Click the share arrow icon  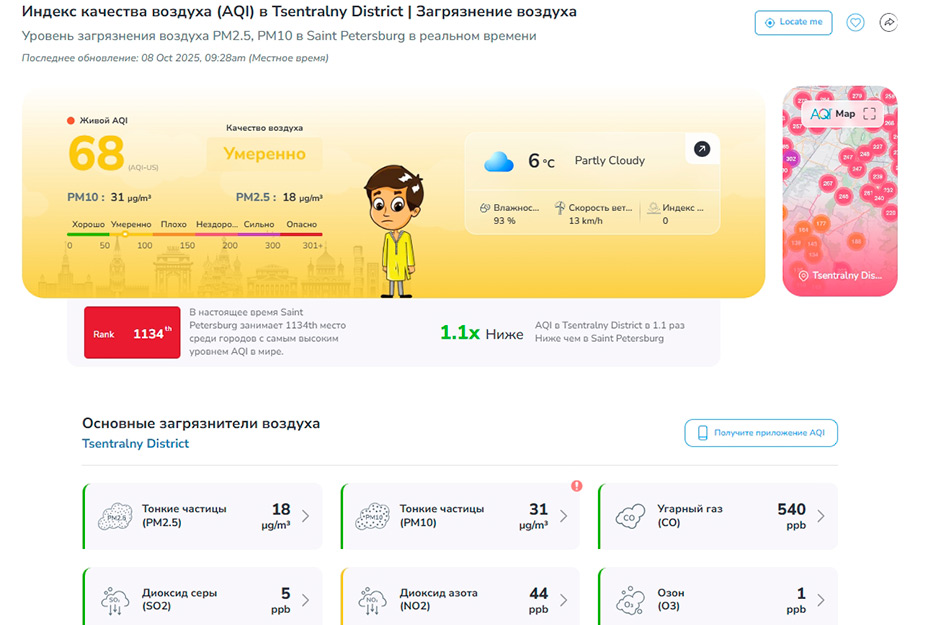(888, 22)
